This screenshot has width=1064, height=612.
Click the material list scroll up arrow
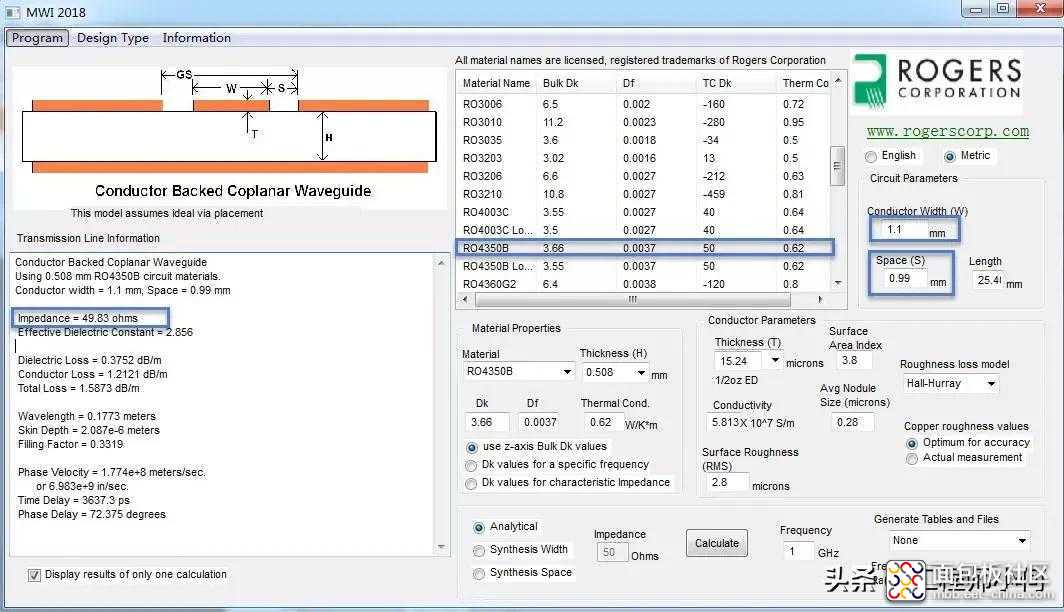tap(837, 80)
